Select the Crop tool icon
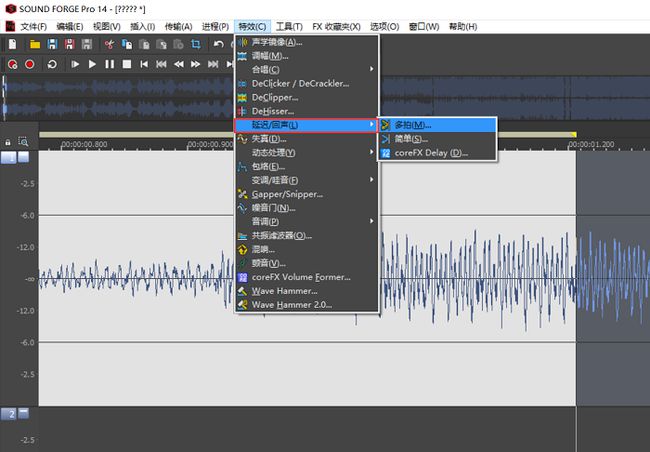This screenshot has width=650, height=452. pos(195,44)
